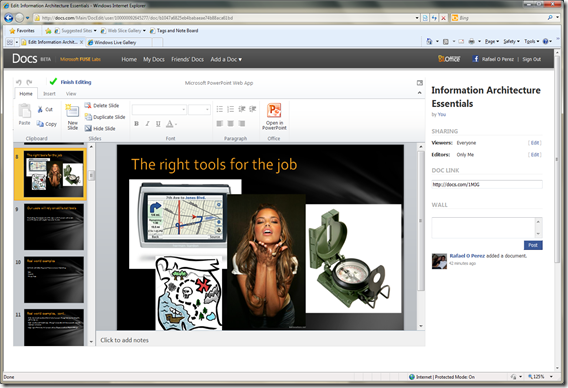
Task: Collapse the ribbon with the chevron
Action: pos(419,93)
